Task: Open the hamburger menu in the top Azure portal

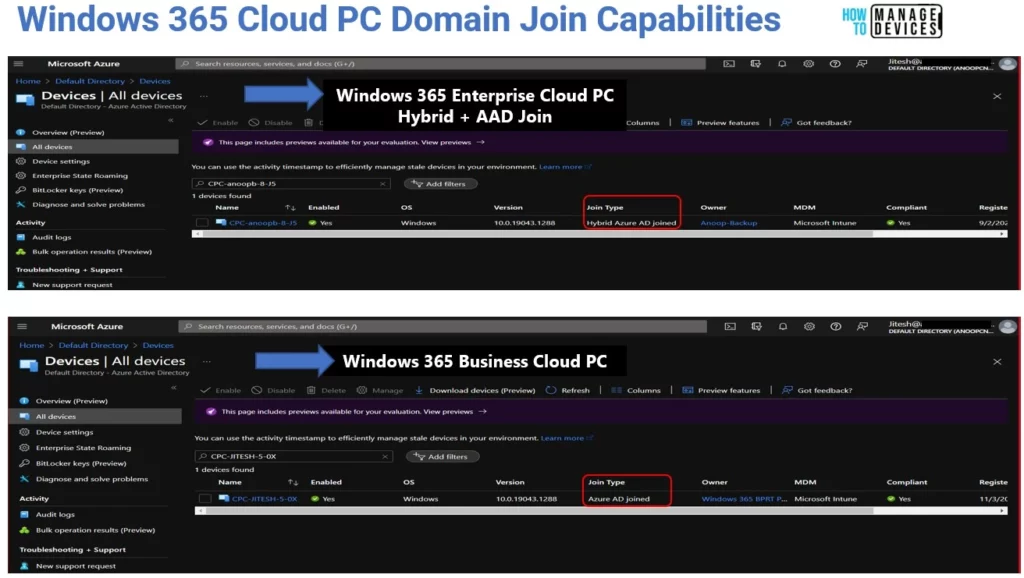Action: [x=18, y=64]
